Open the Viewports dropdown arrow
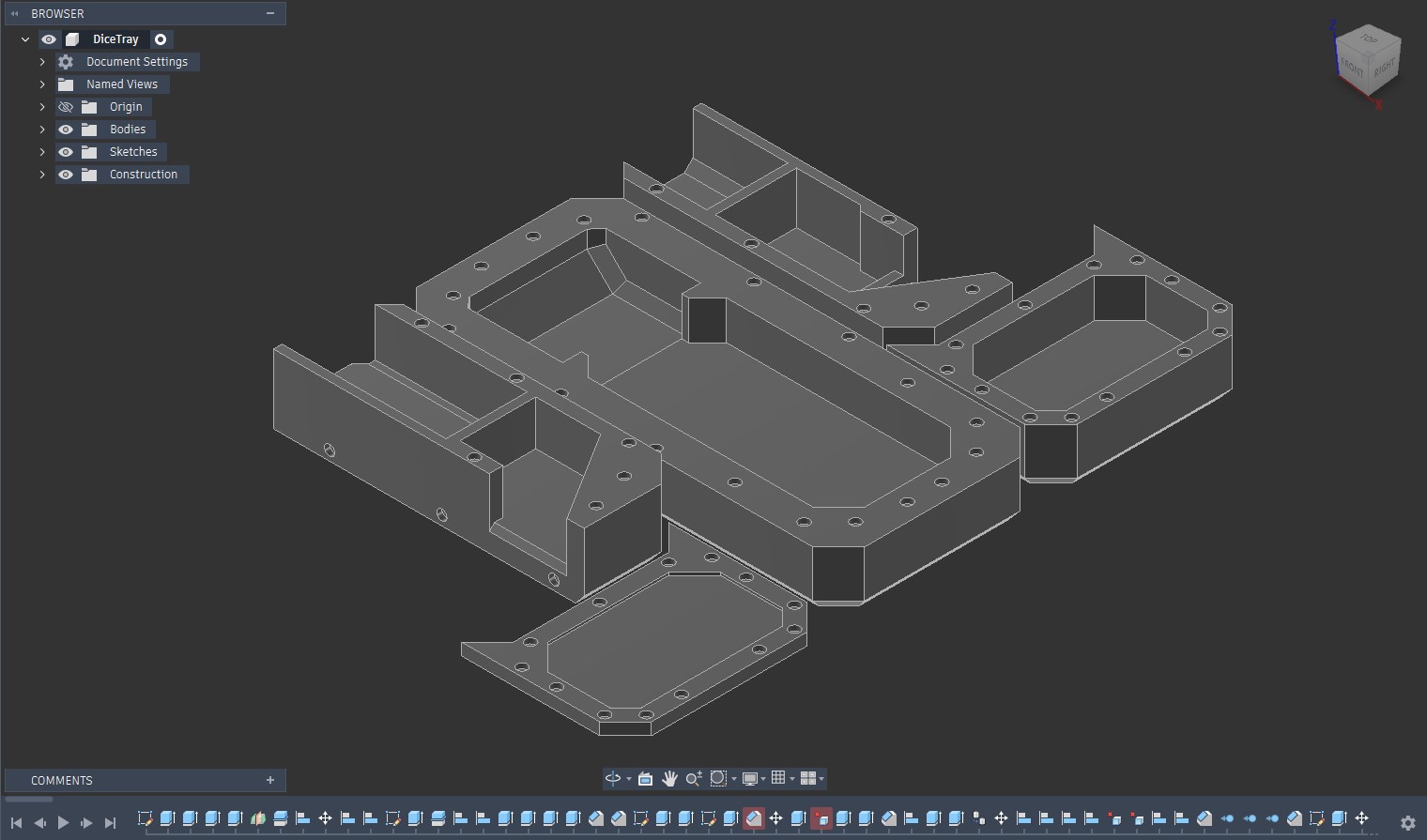 coord(821,779)
